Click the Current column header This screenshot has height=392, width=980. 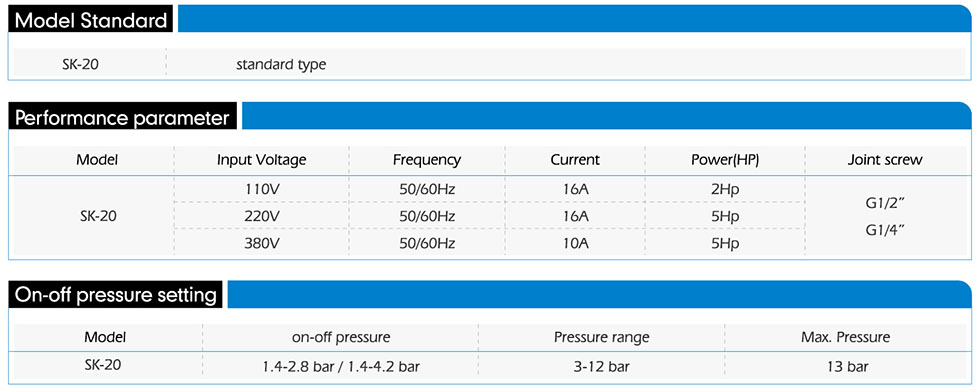(x=575, y=159)
